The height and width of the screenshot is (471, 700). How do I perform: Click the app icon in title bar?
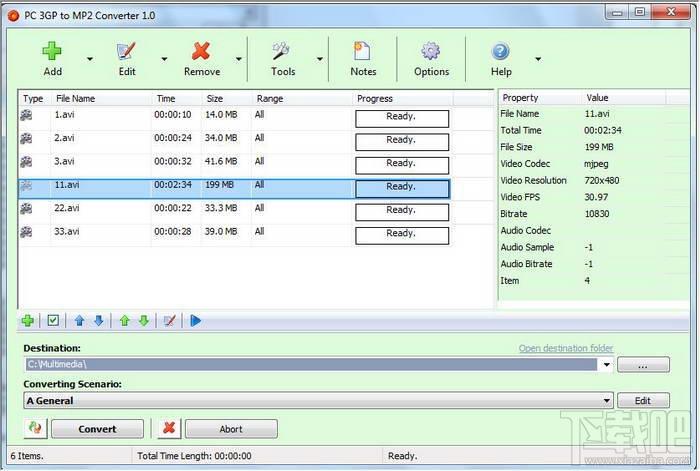click(x=13, y=16)
